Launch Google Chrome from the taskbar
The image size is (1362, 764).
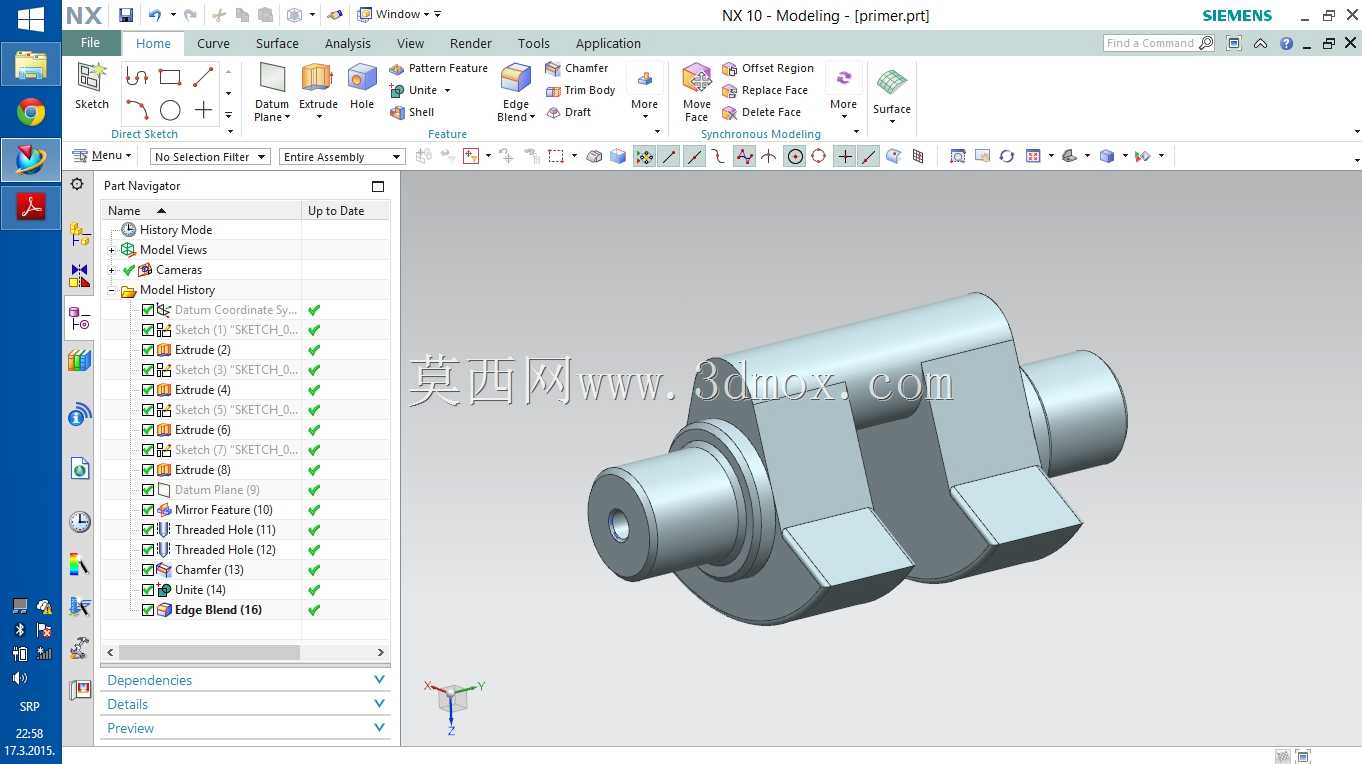tap(31, 113)
